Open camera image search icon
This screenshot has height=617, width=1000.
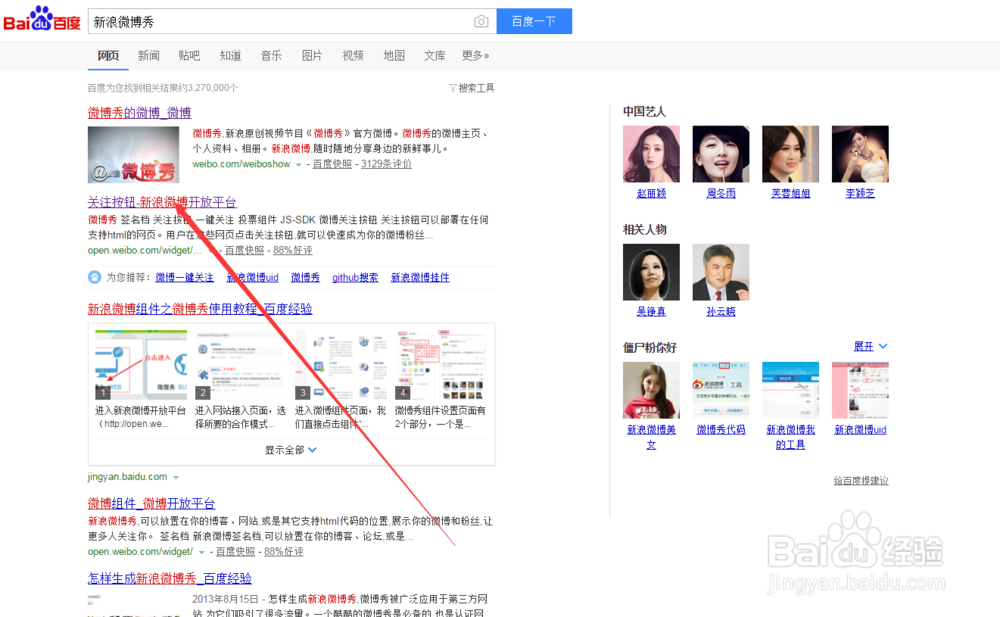[482, 22]
